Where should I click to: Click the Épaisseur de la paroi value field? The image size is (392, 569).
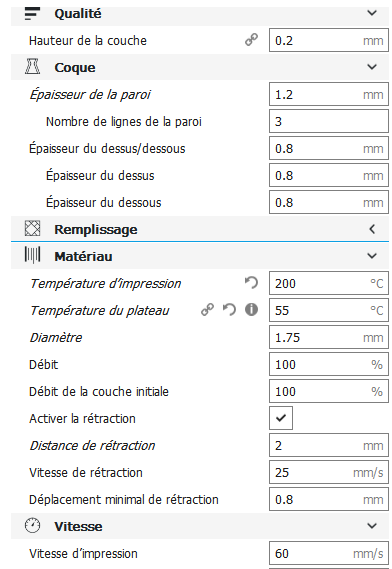329,94
